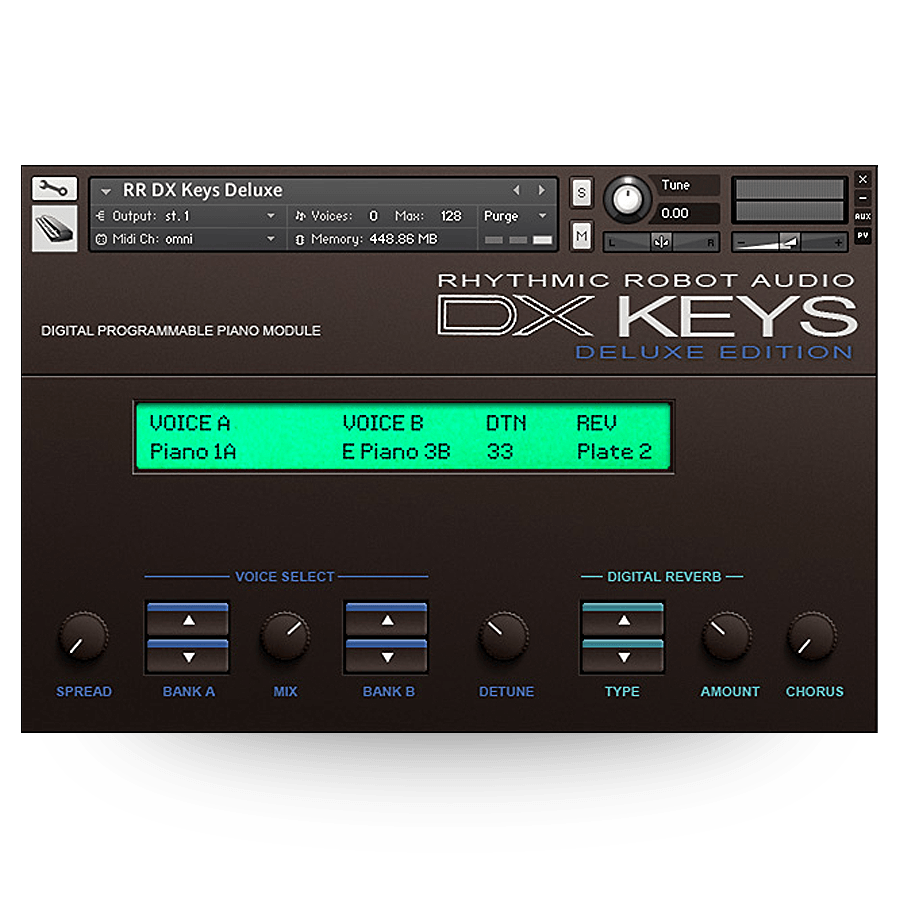900x900 pixels.
Task: Step Bank B voice down arrow
Action: [x=387, y=656]
